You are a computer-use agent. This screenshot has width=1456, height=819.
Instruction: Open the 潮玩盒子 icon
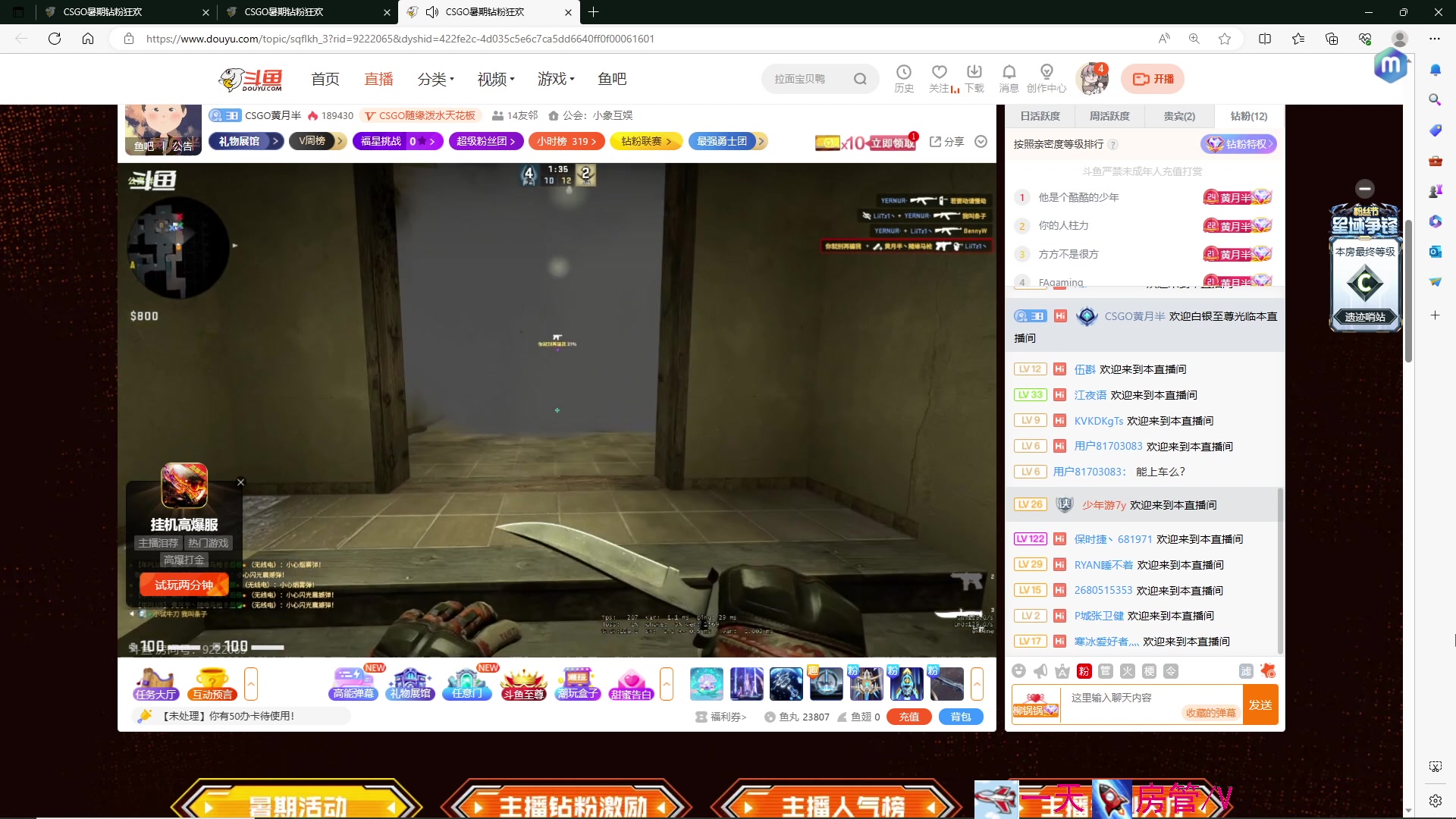pyautogui.click(x=578, y=684)
